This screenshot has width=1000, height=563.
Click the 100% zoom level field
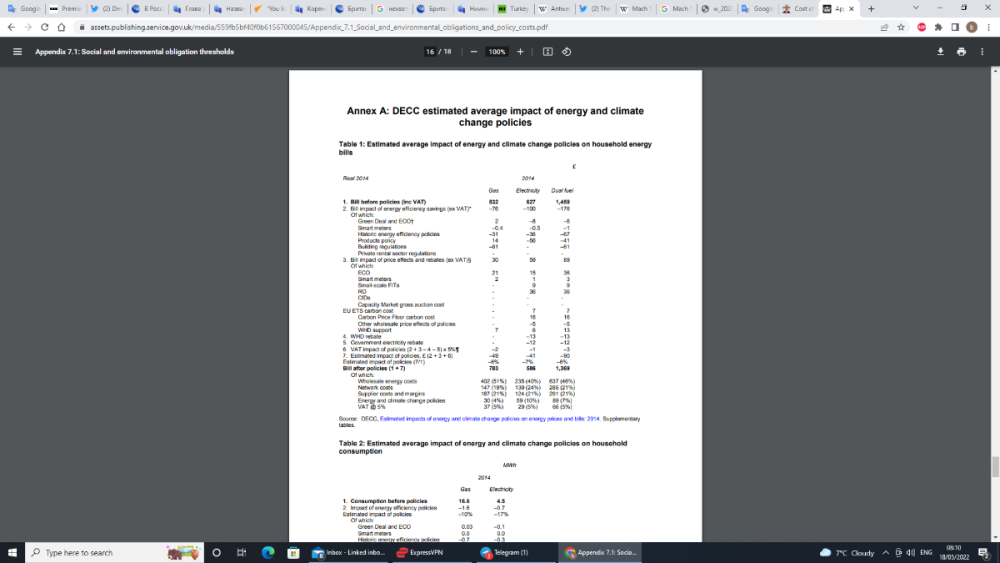(x=496, y=51)
